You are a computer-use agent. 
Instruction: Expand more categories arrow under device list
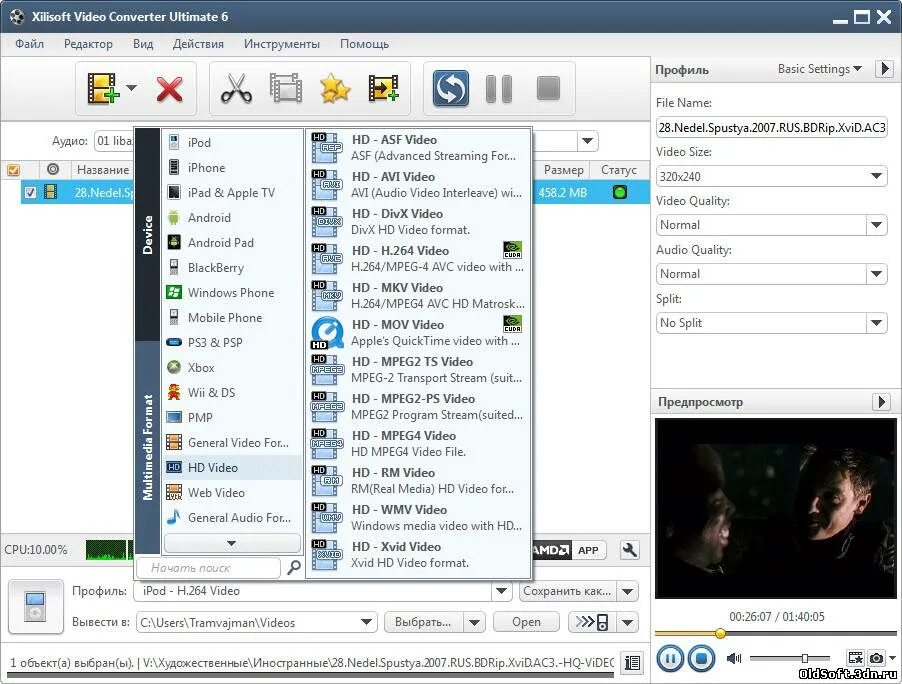[x=232, y=543]
